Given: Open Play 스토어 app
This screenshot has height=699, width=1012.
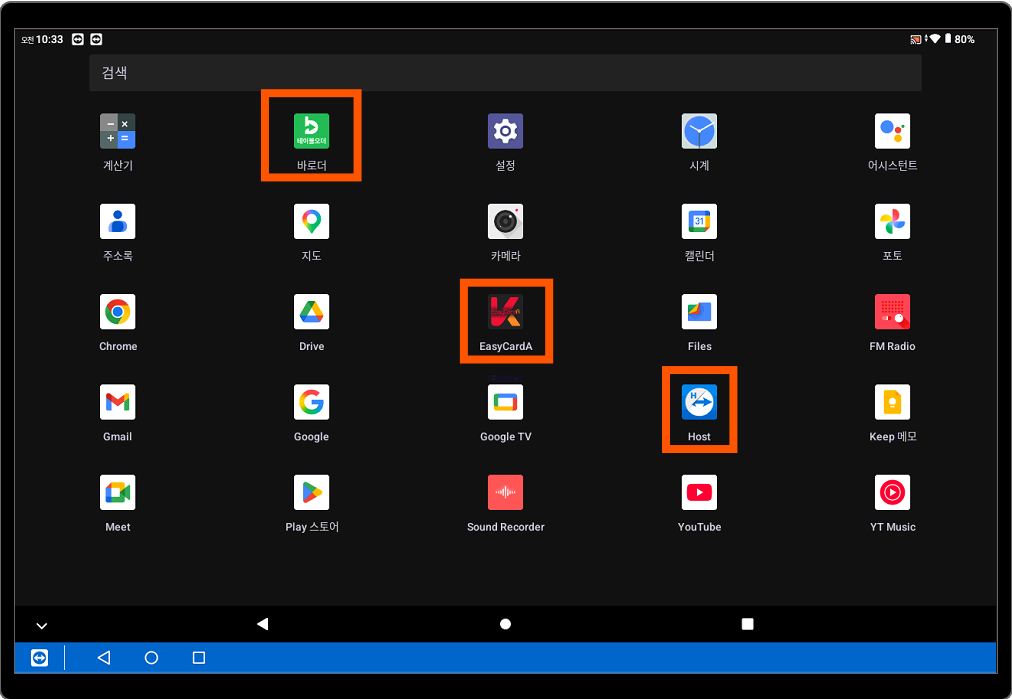Looking at the screenshot, I should (x=311, y=492).
